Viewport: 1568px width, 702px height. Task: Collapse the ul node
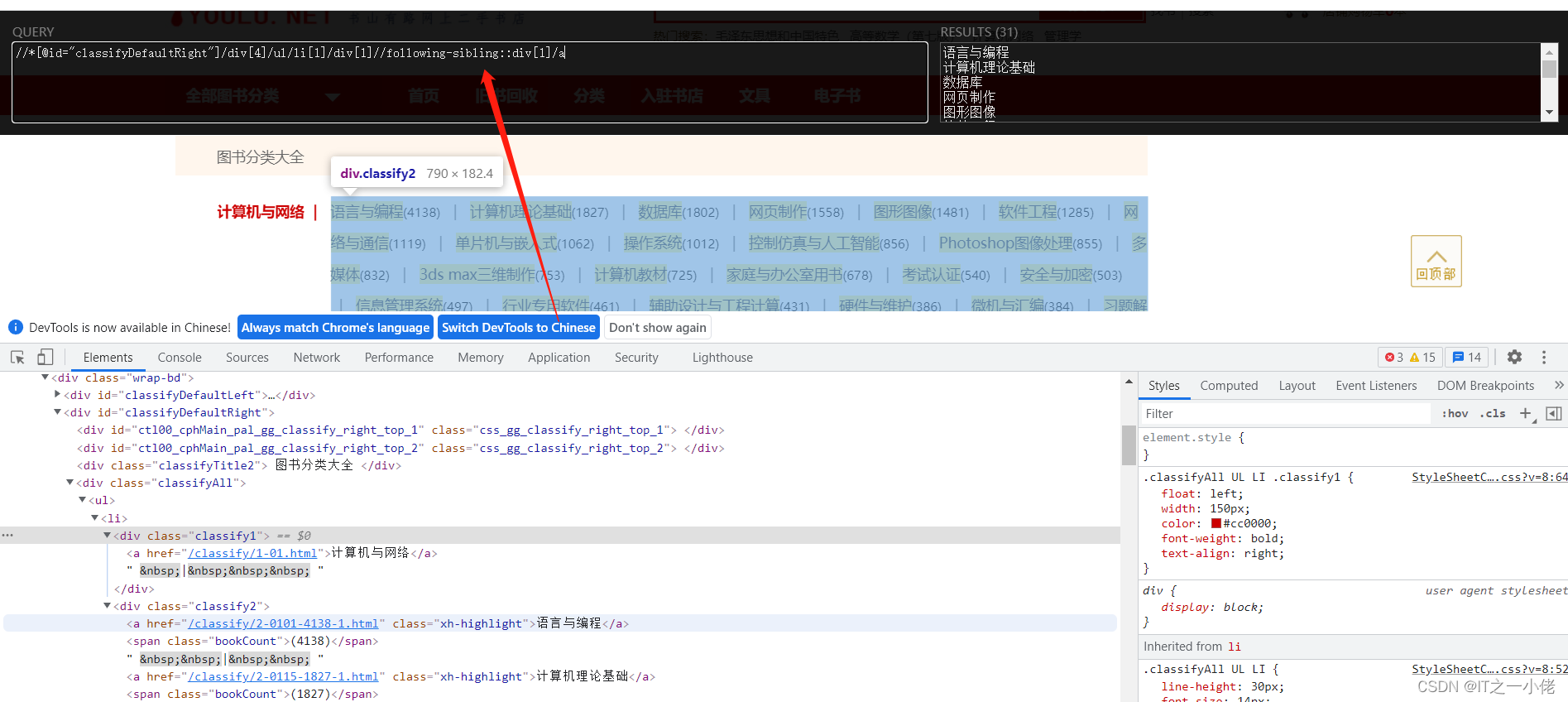pyautogui.click(x=82, y=500)
